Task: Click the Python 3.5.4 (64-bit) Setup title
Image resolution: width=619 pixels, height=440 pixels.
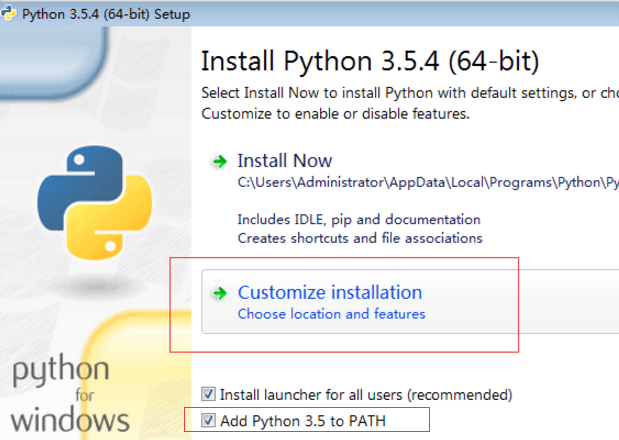Action: [106, 14]
